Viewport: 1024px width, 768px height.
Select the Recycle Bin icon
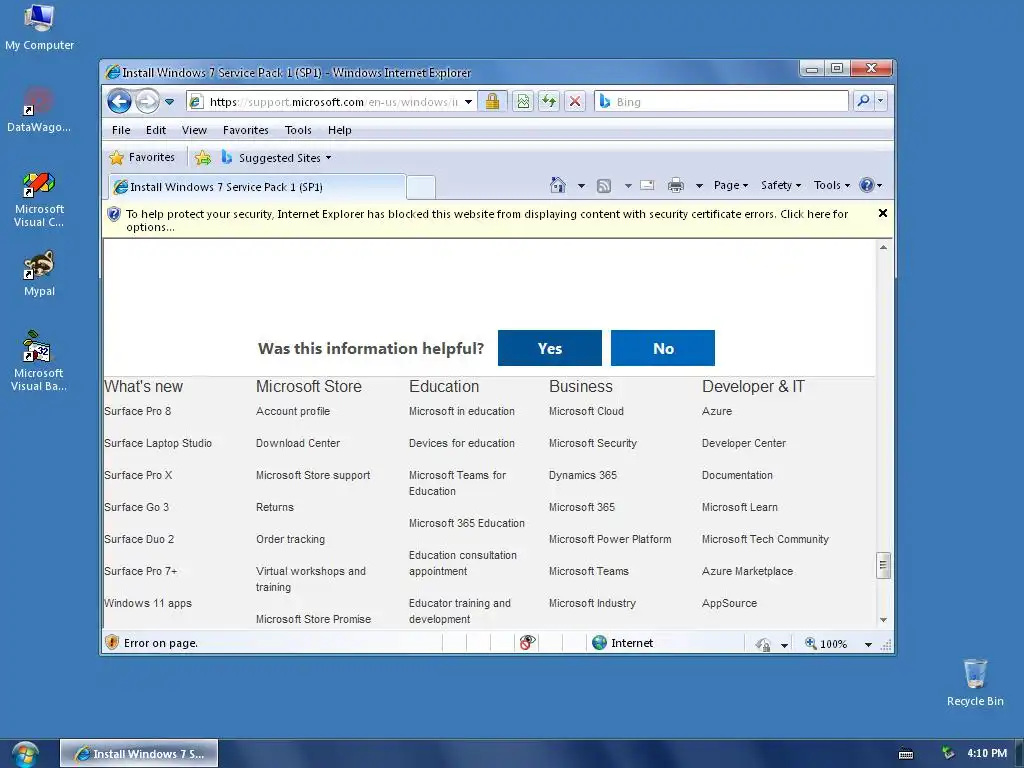(x=975, y=682)
